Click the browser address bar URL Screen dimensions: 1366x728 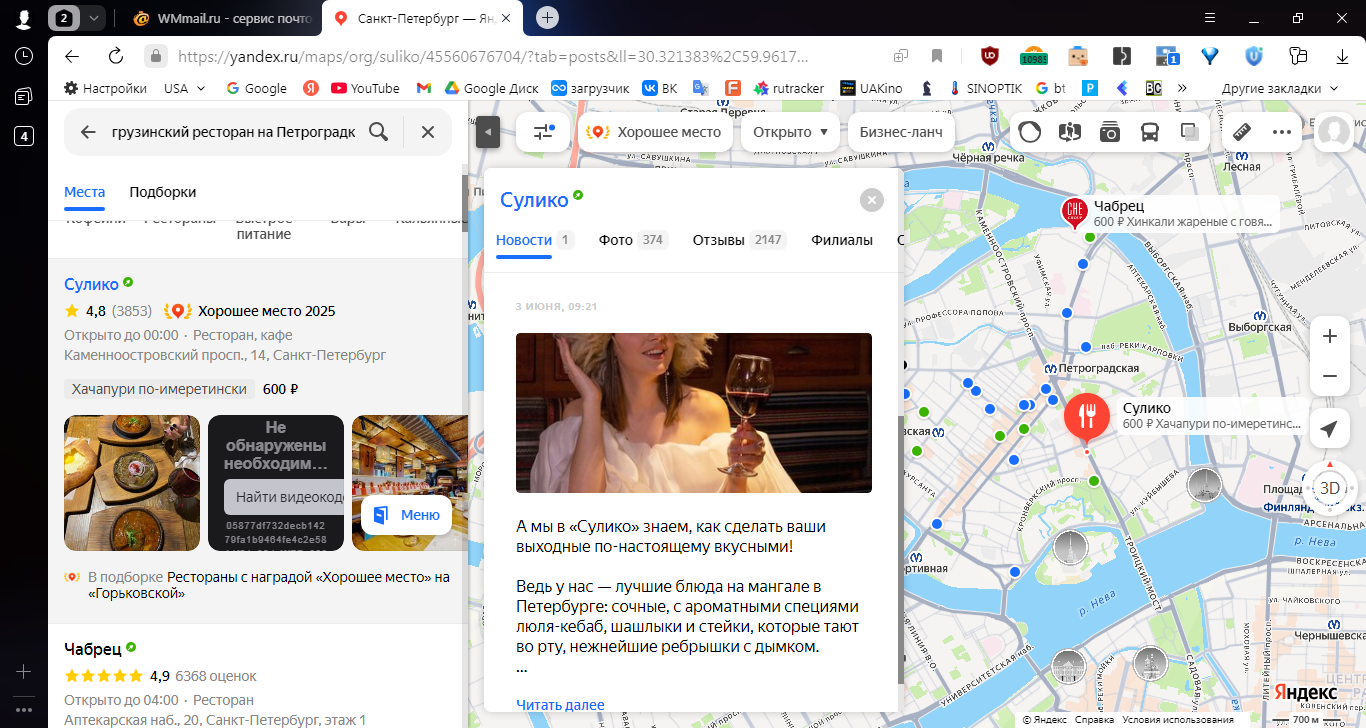(492, 56)
